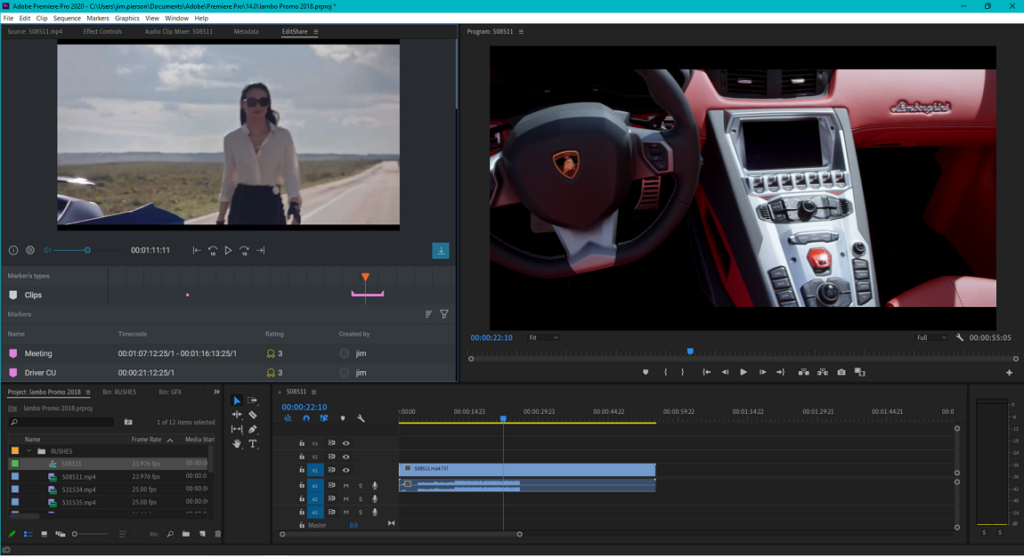Click the Comparison View icon
Viewport: 1024px width, 558px height.
(x=860, y=372)
